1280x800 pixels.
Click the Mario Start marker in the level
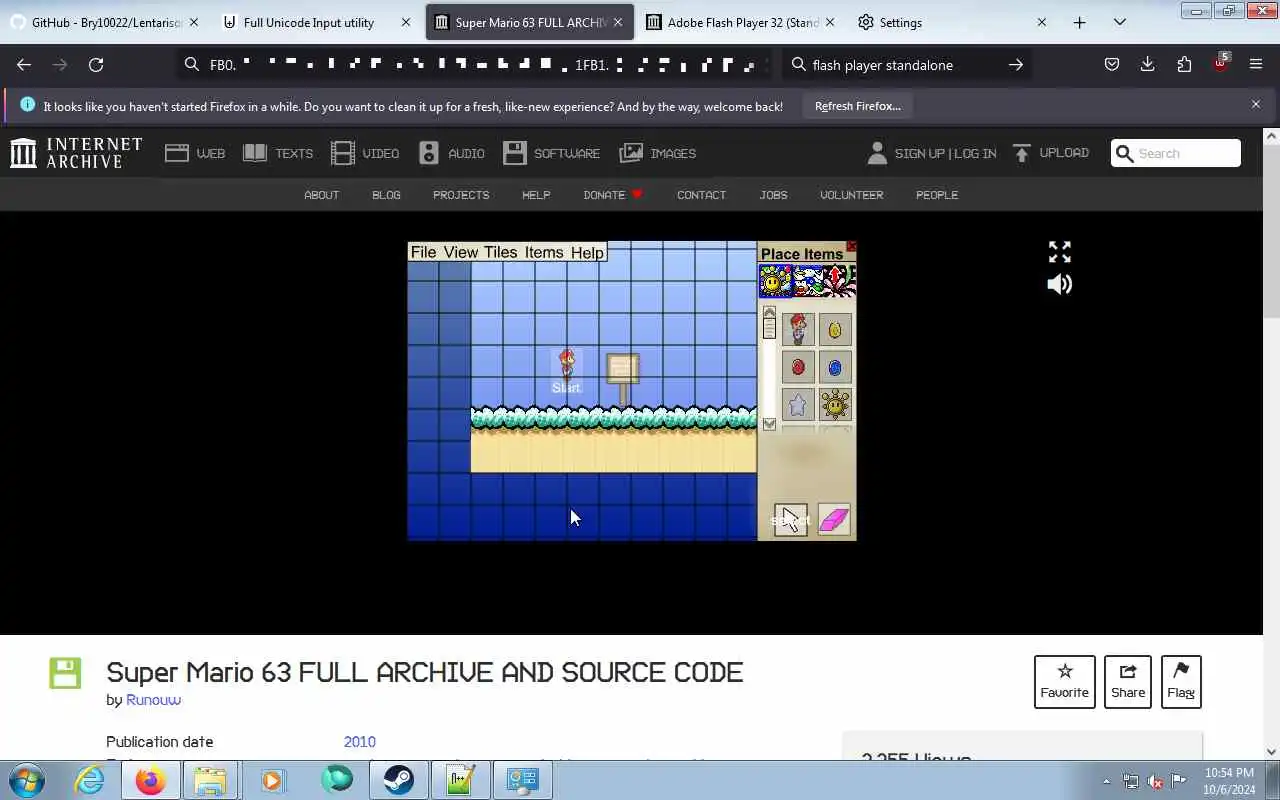click(566, 371)
